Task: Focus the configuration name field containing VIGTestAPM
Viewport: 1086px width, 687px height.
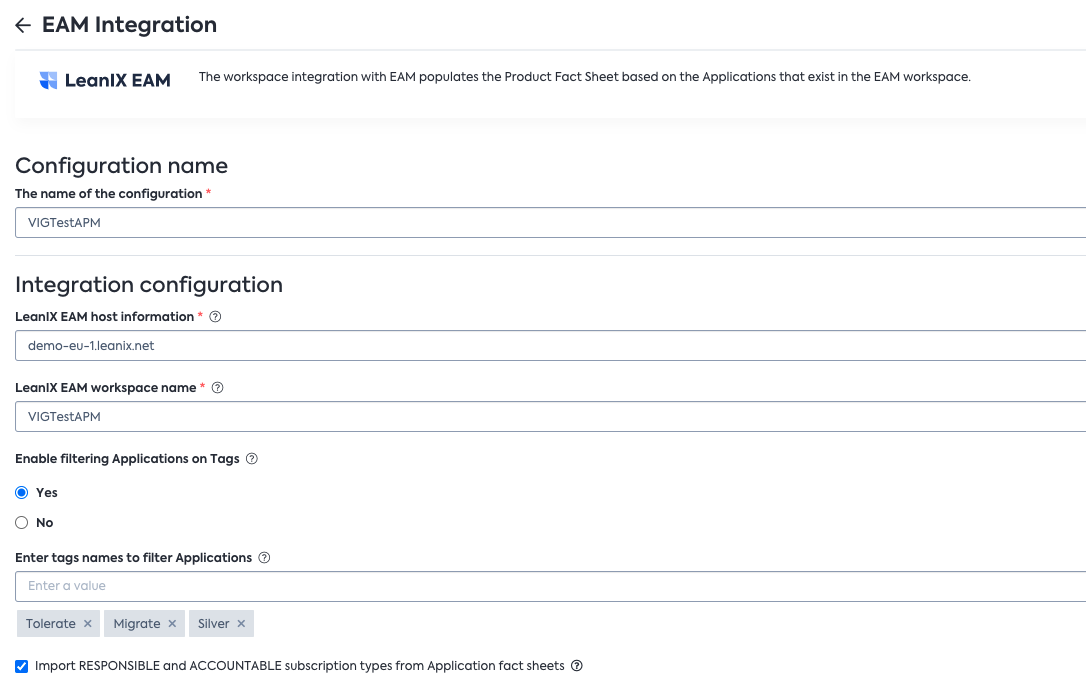Action: 551,222
